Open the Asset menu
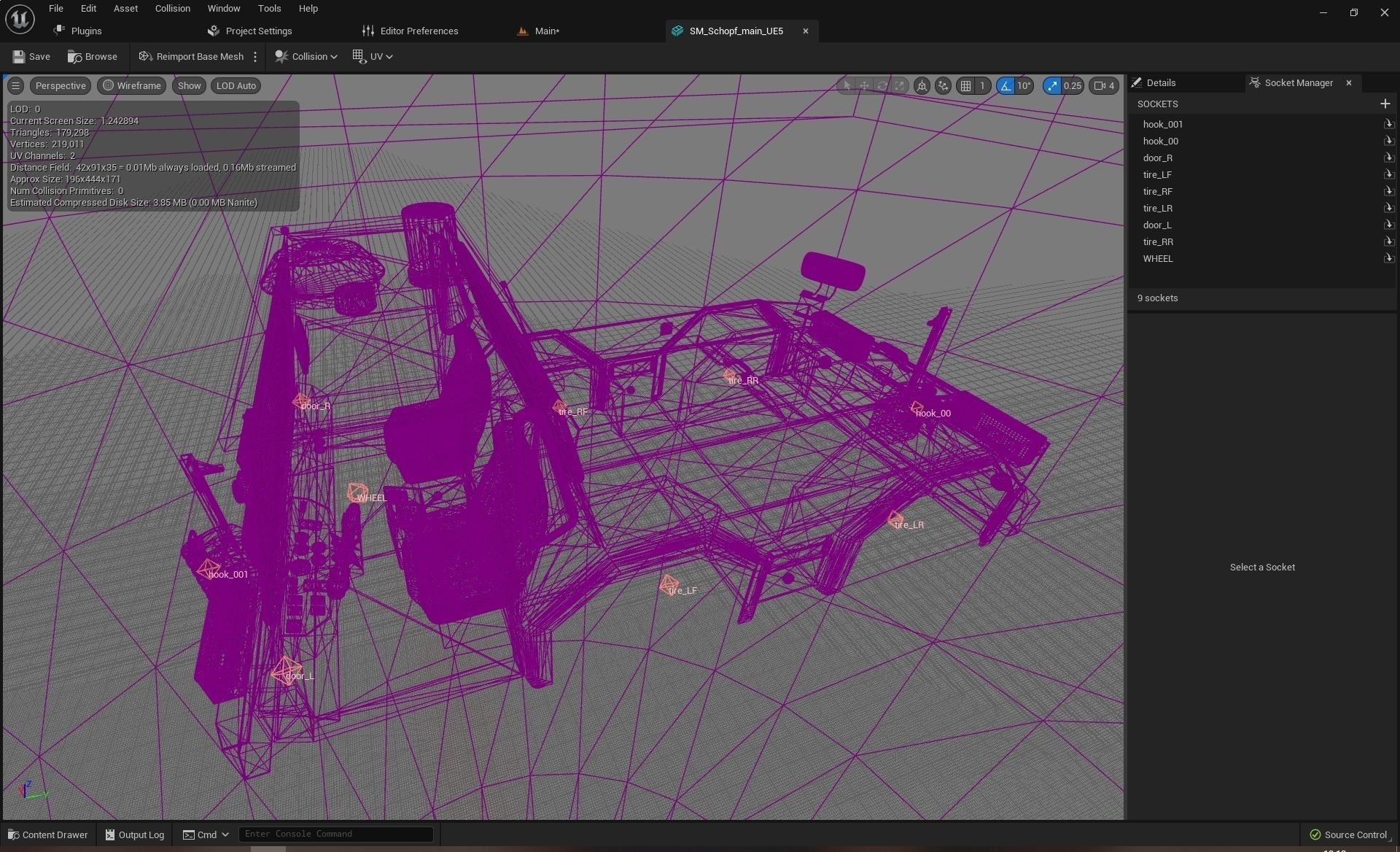The image size is (1400, 852). [125, 9]
